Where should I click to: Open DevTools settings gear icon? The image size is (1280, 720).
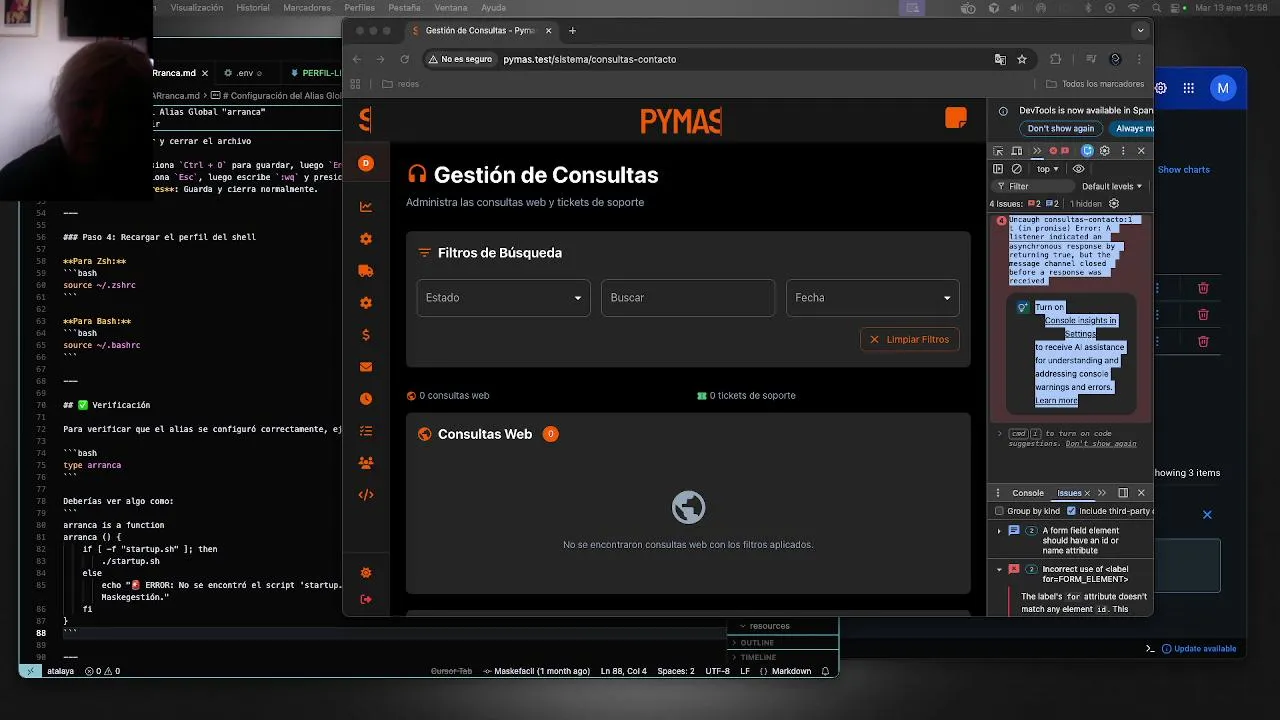coord(1105,151)
